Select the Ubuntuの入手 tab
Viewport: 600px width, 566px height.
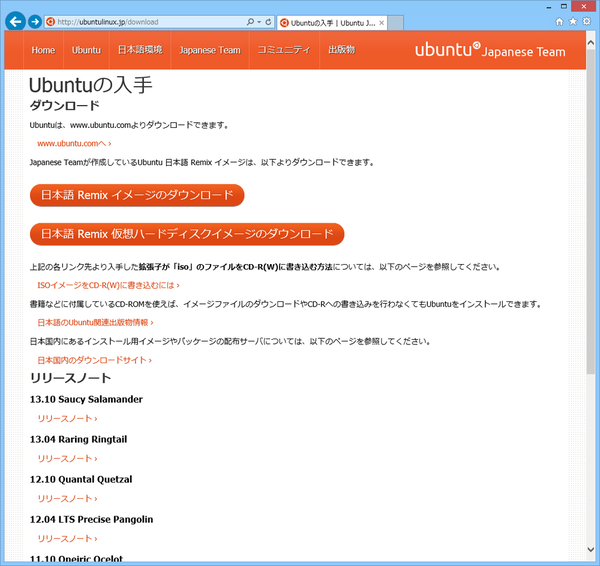pyautogui.click(x=332, y=23)
